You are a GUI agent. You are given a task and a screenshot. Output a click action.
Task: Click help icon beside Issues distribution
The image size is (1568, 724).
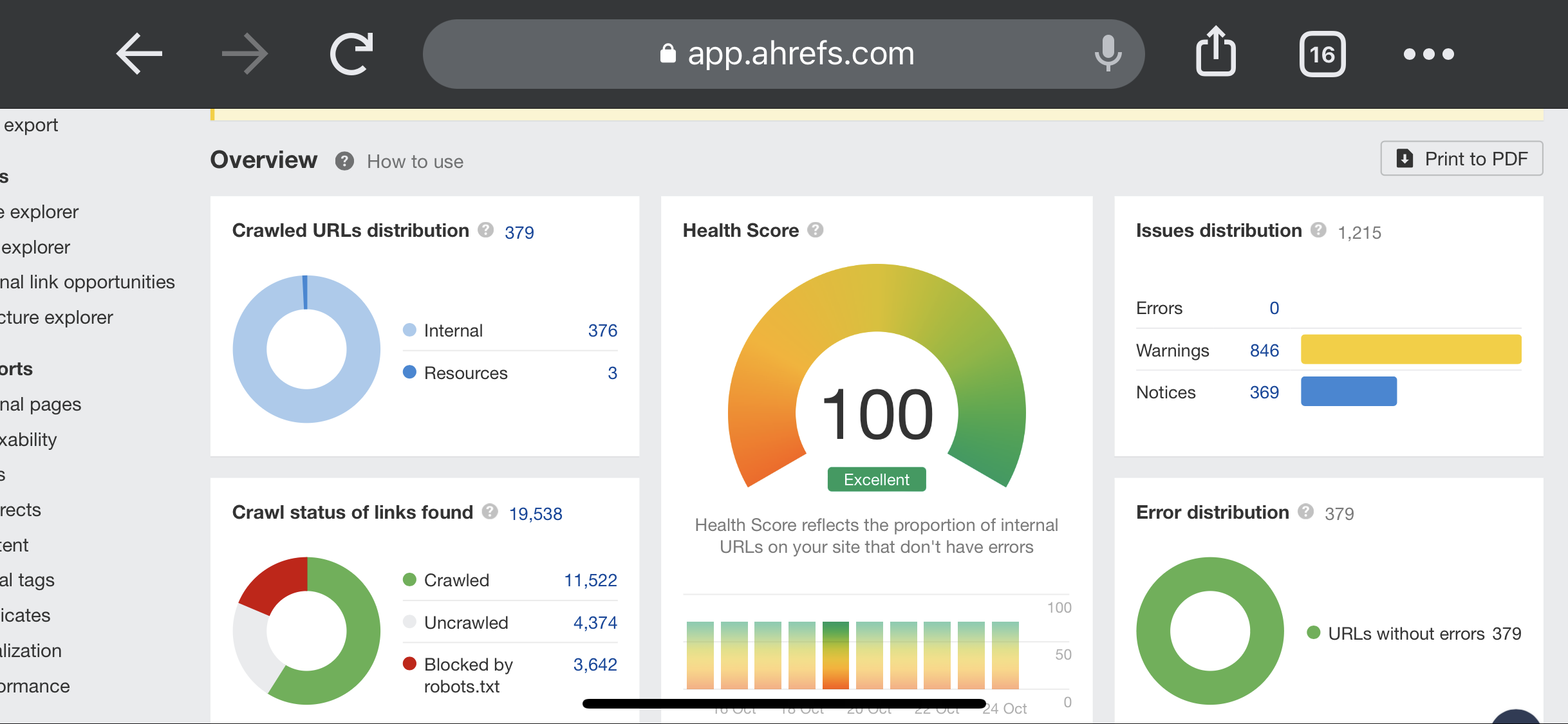click(x=1318, y=230)
